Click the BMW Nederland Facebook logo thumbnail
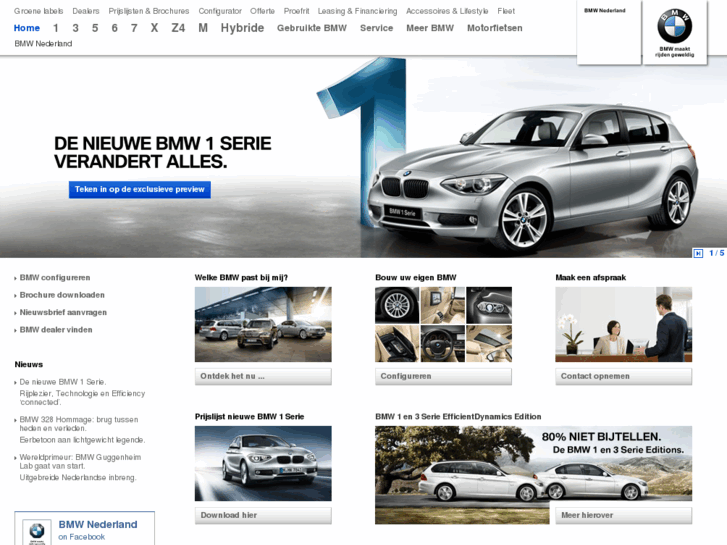Screen dimensions: 727x545 pyautogui.click(x=37, y=532)
